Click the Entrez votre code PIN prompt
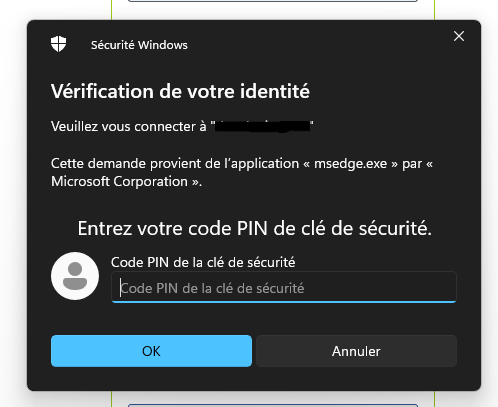 (255, 228)
